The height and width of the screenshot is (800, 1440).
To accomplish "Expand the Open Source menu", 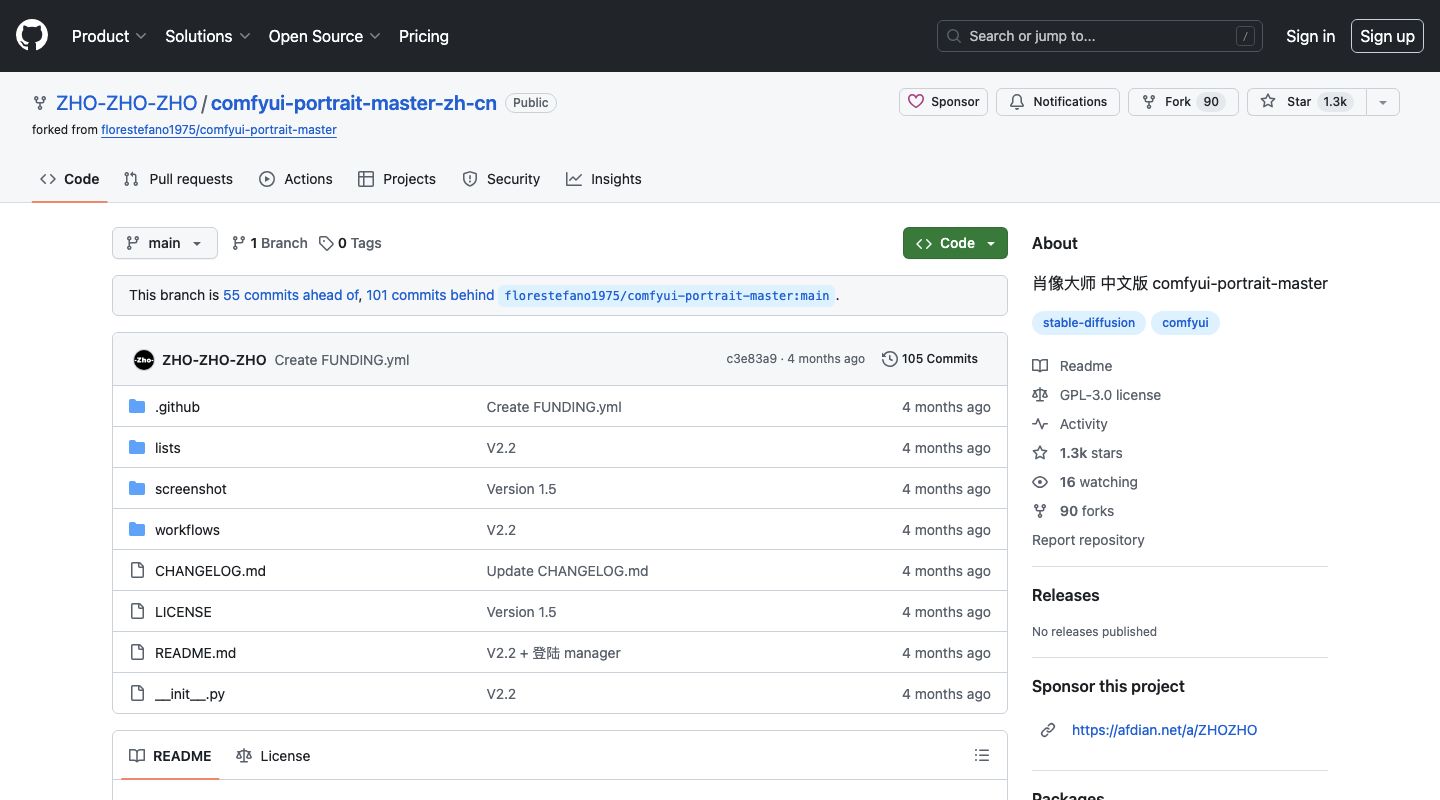I will pos(325,36).
